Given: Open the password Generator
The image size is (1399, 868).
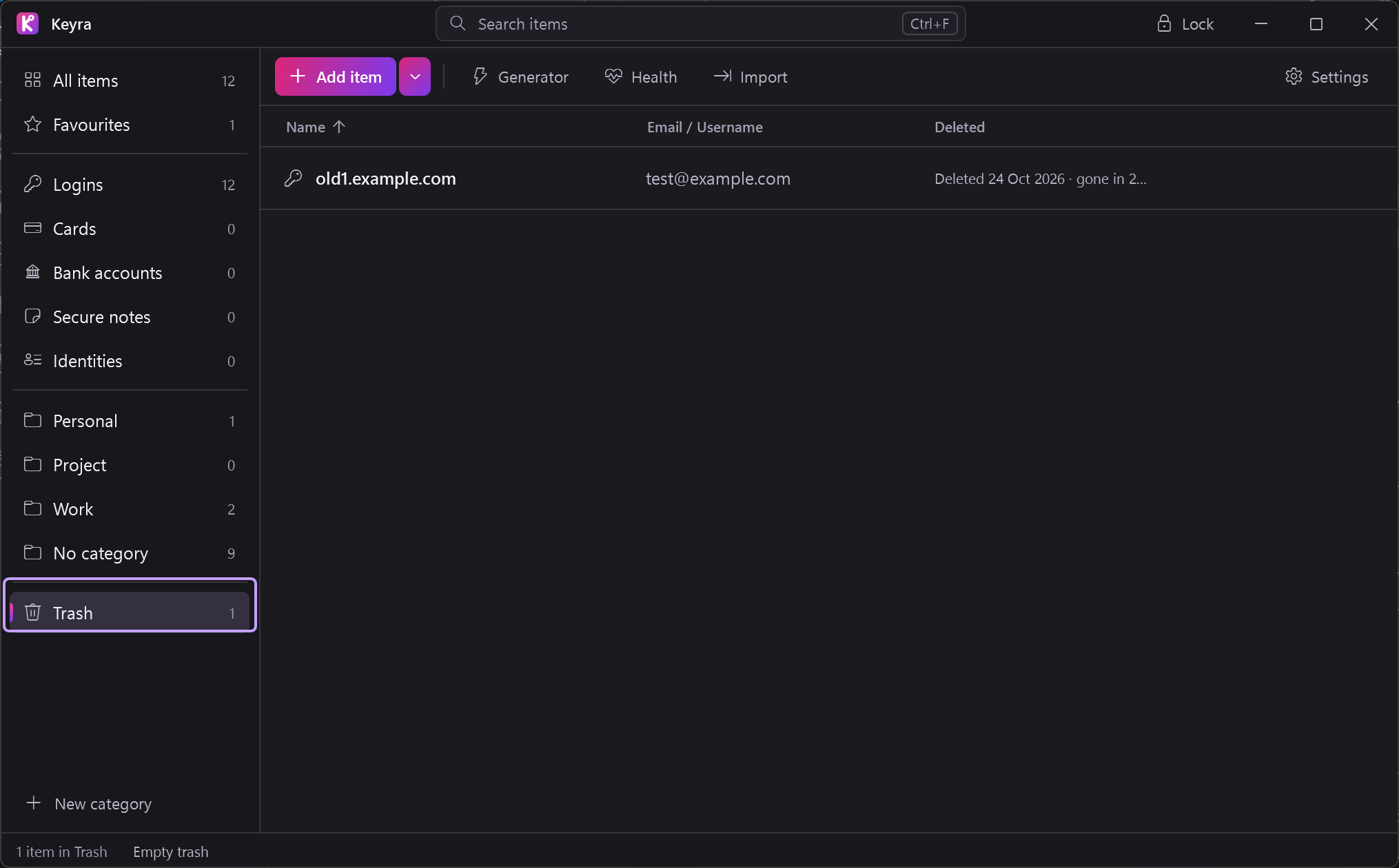Looking at the screenshot, I should click(521, 77).
